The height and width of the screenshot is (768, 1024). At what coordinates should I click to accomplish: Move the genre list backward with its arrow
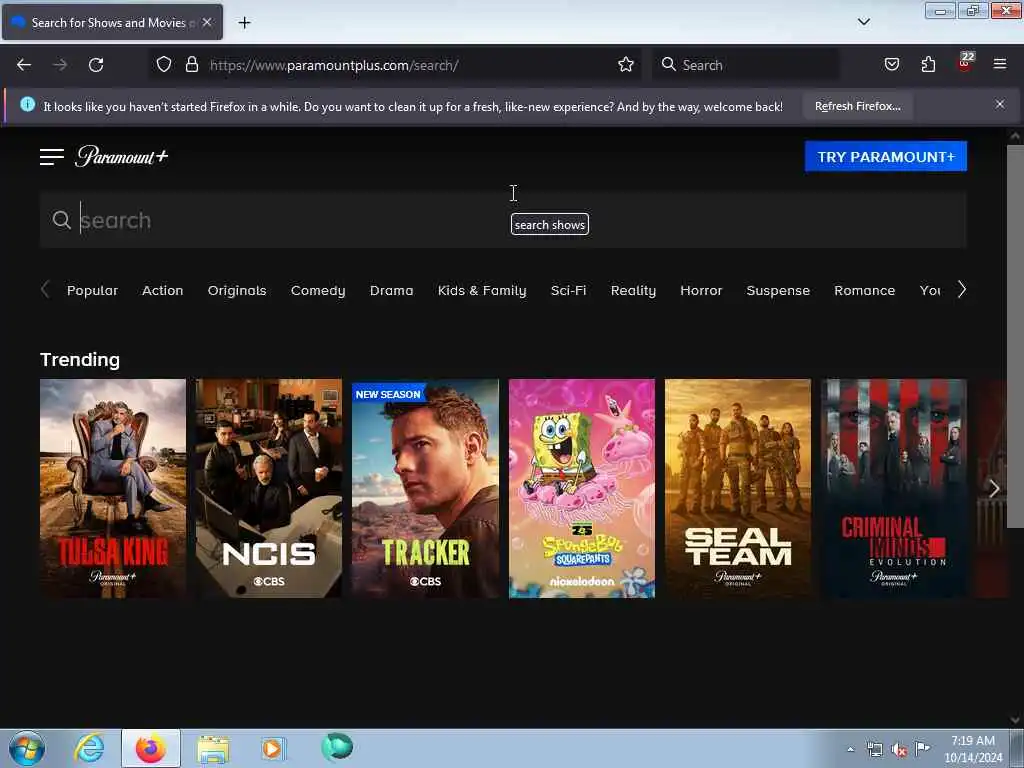(45, 289)
